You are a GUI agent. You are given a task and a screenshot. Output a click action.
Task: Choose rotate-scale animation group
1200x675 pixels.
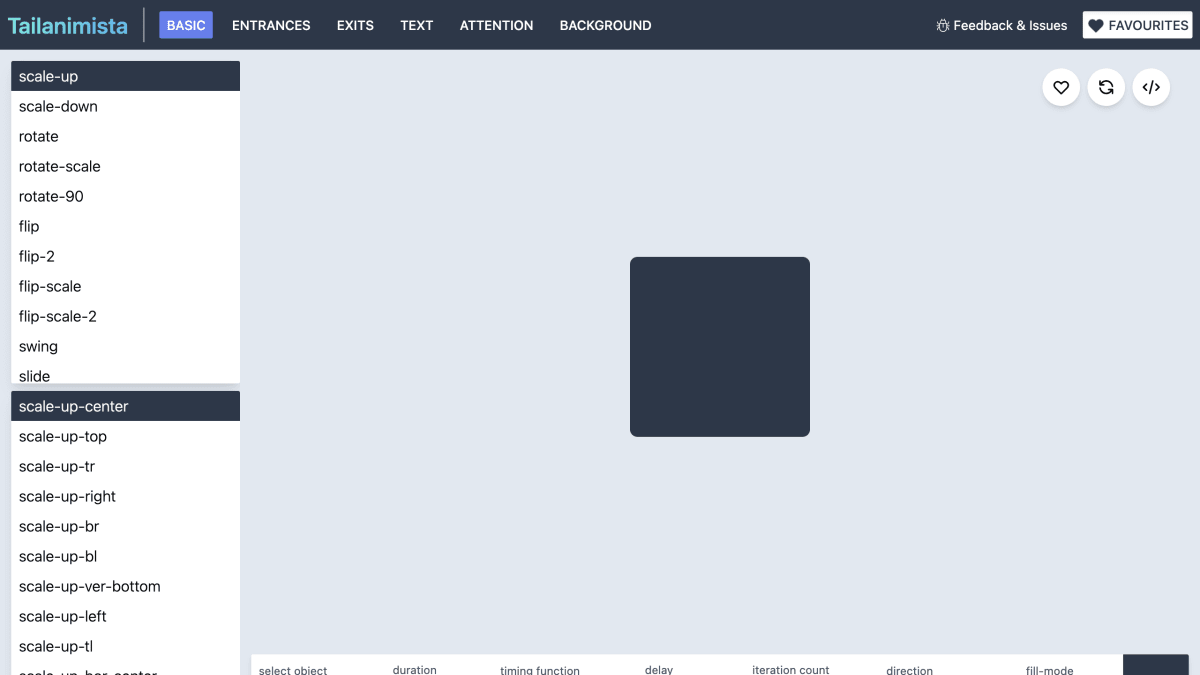pos(125,166)
